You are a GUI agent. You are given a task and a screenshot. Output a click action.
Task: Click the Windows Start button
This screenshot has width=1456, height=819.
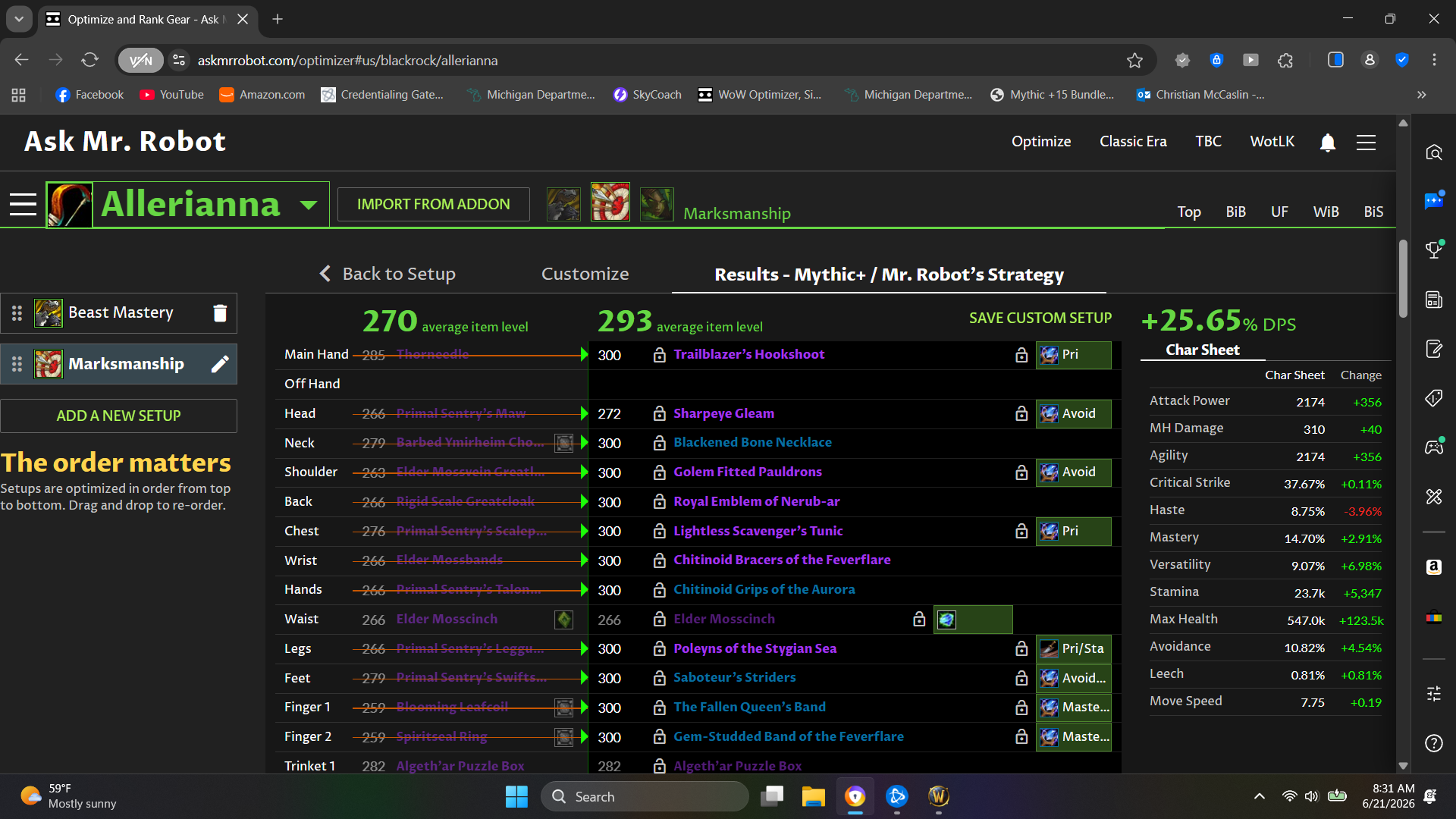[516, 796]
